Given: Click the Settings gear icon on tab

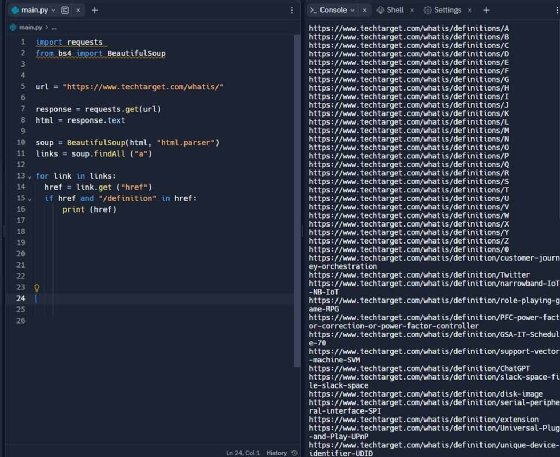Looking at the screenshot, I should tap(427, 10).
